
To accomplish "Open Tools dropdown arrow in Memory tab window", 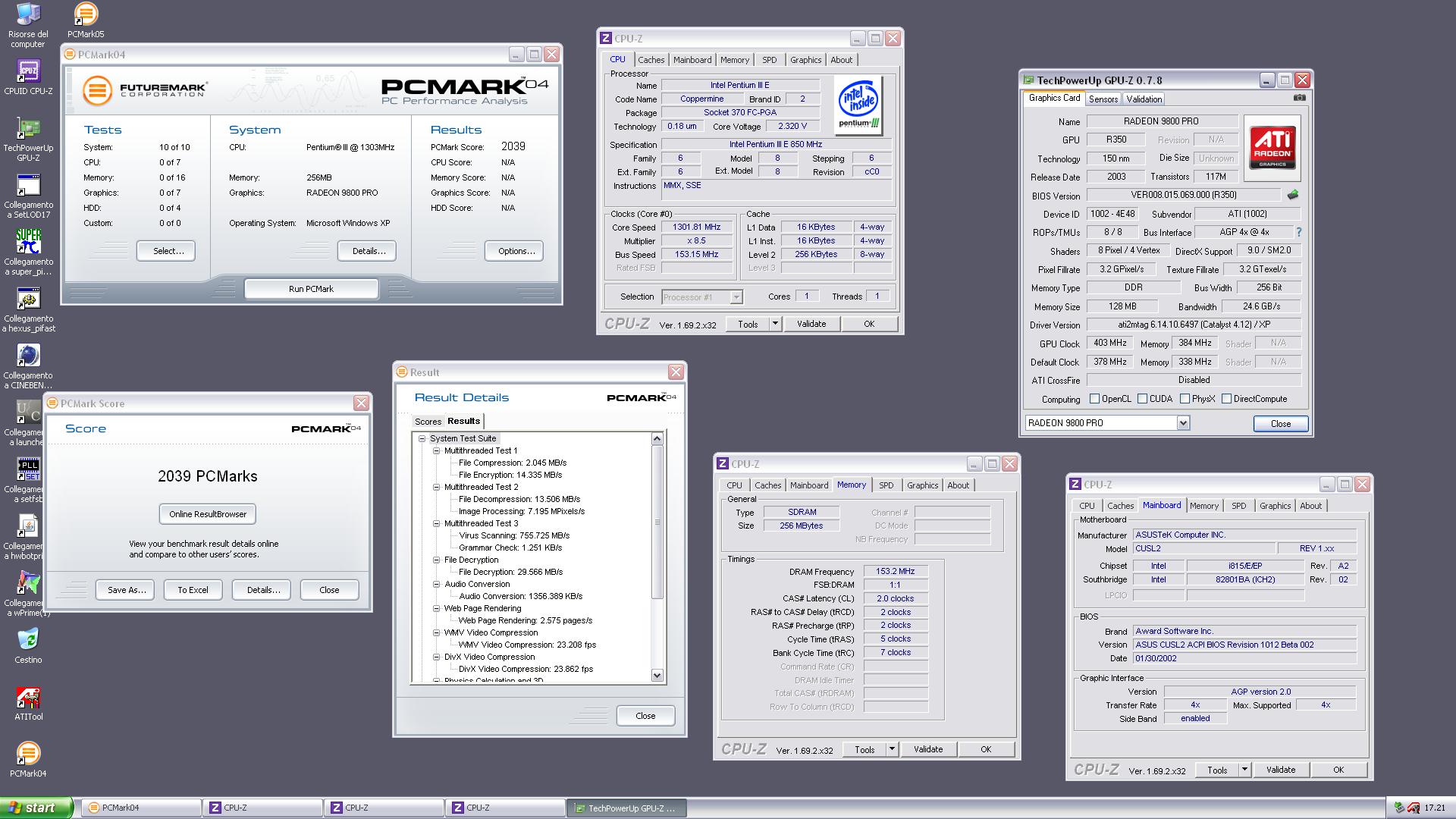I will tap(892, 749).
